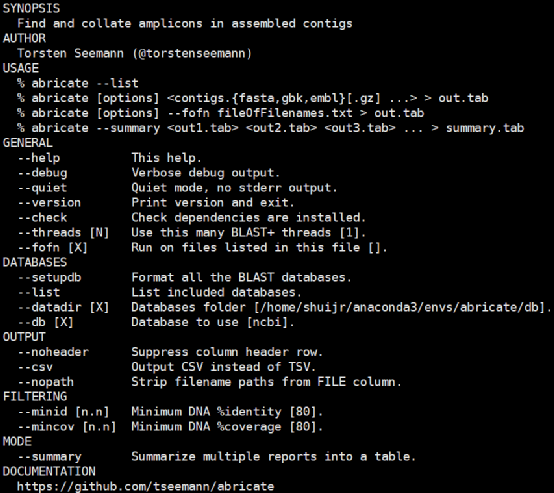Image resolution: width=554 pixels, height=493 pixels.
Task: Click the --setupdb option text
Action: [49, 277]
